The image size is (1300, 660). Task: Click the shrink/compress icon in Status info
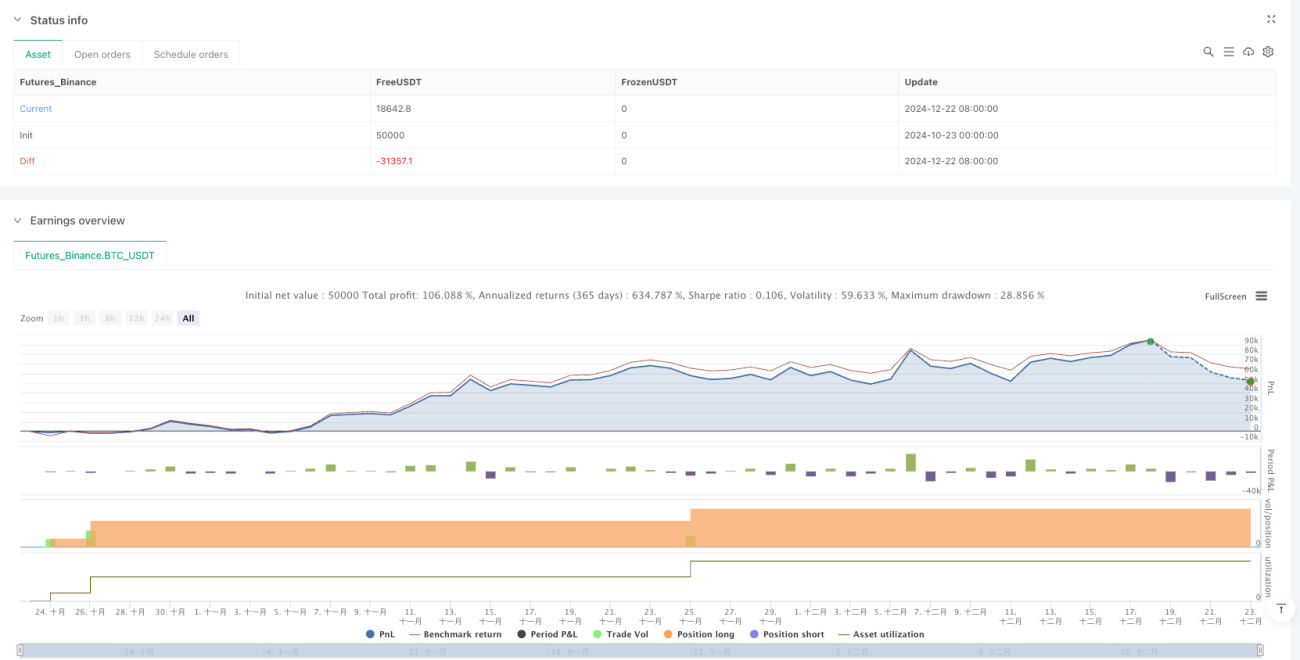pos(1271,19)
